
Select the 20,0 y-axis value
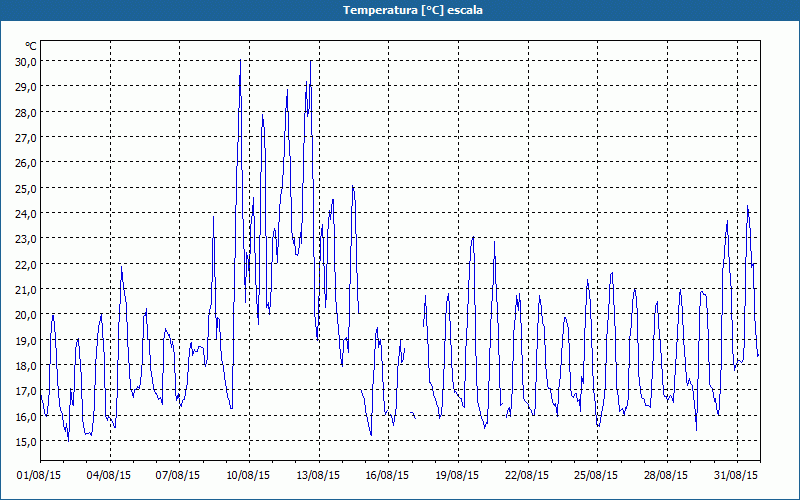point(26,315)
